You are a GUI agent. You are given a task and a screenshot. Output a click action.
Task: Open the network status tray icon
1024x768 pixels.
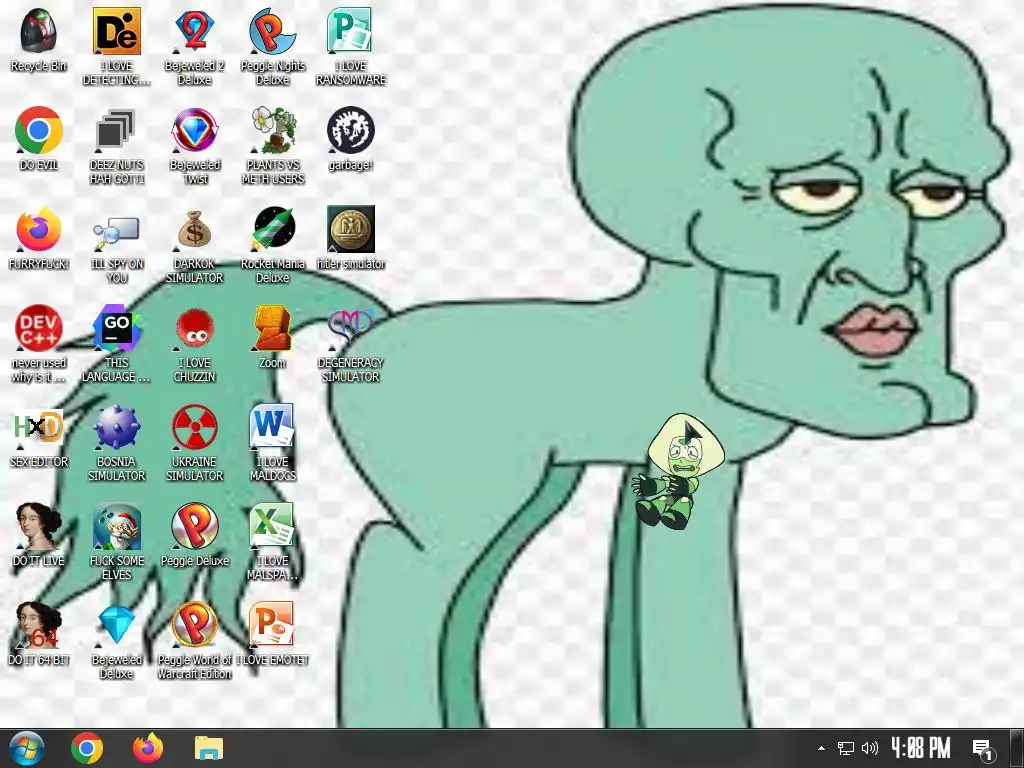pos(846,748)
